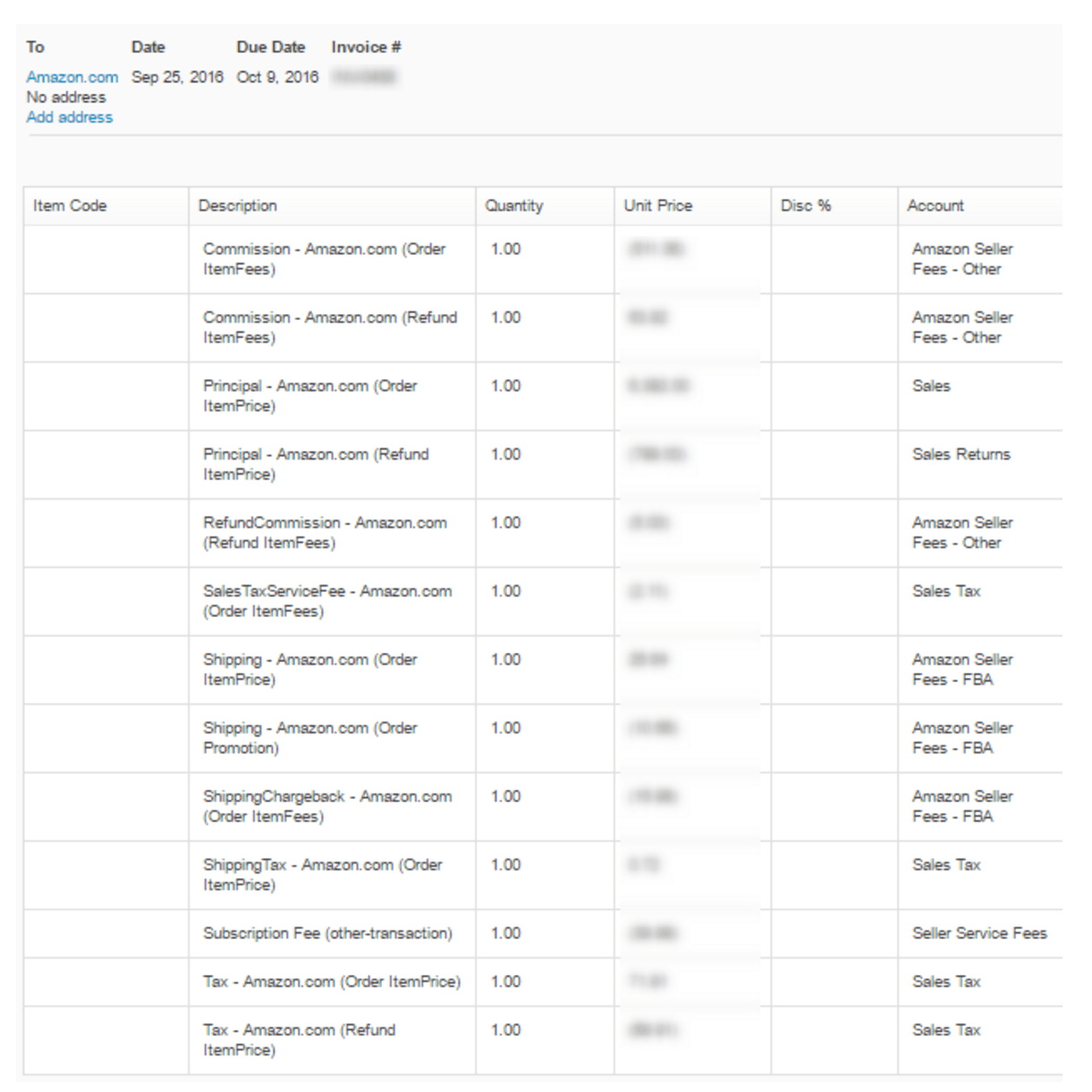Click quantity 1.00 in Principal Order ItemPrice row

pos(505,386)
